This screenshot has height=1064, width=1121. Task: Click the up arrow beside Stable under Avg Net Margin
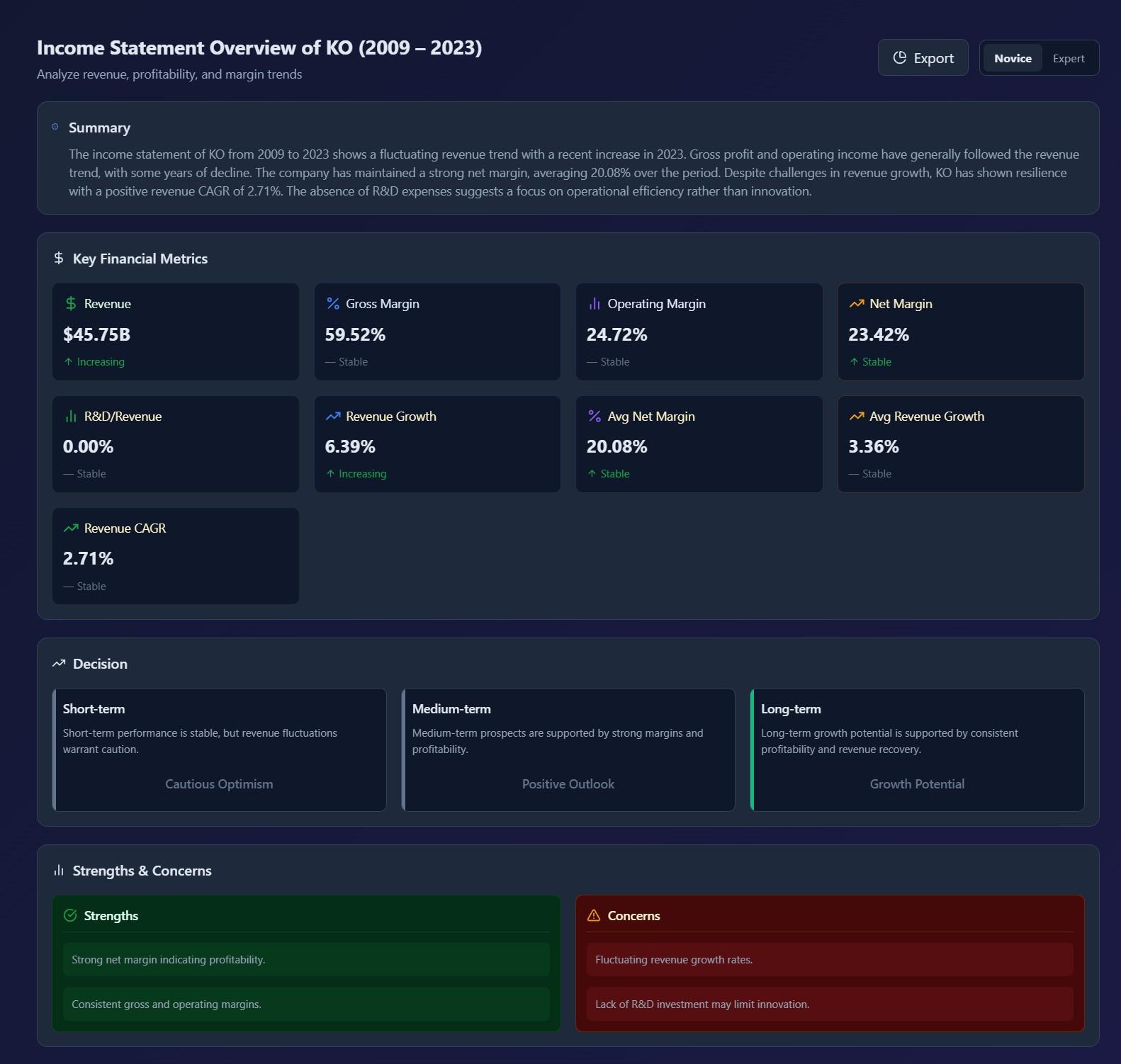click(x=592, y=473)
